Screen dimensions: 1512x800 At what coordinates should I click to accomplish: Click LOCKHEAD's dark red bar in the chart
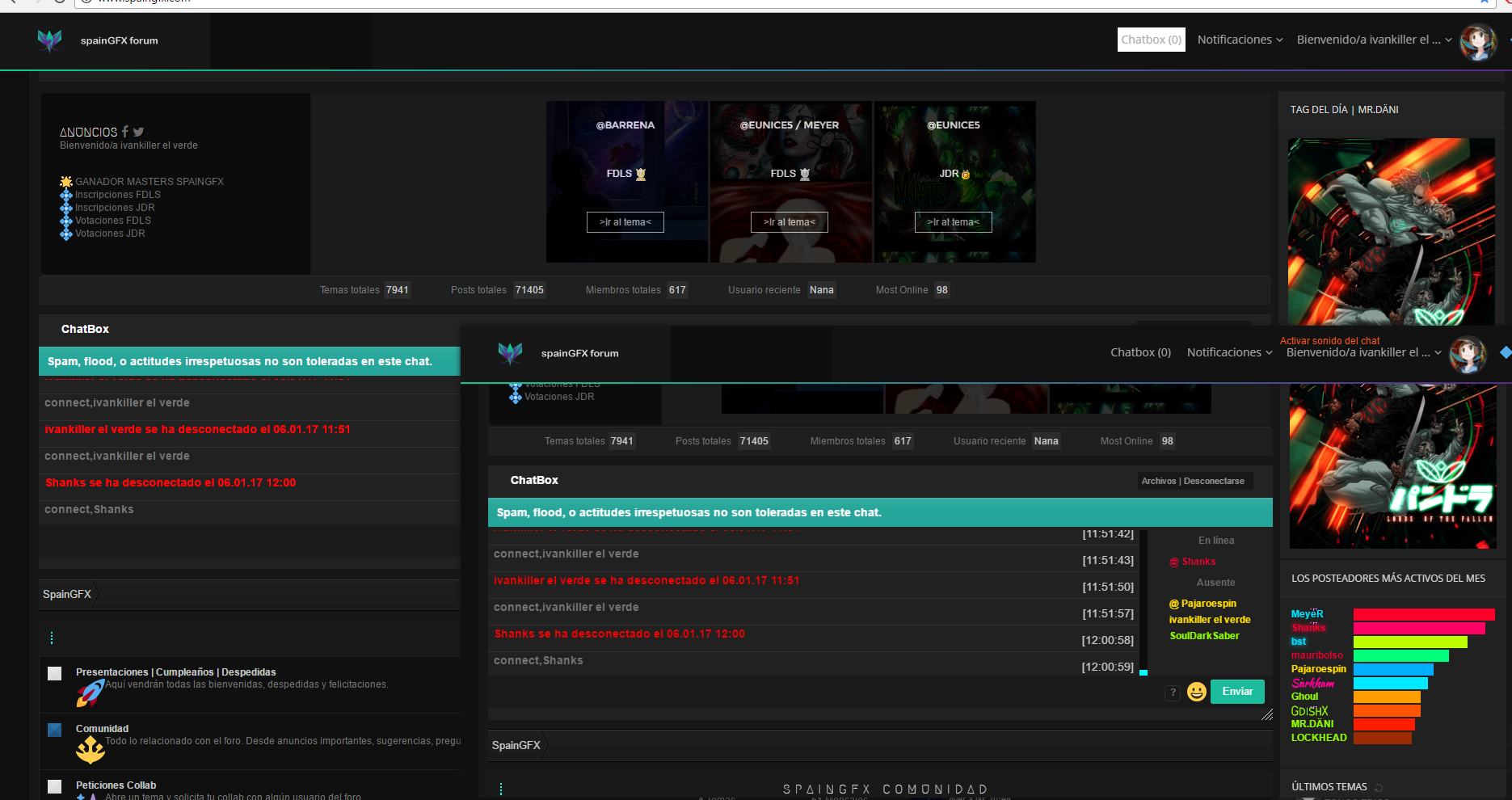click(x=1383, y=738)
